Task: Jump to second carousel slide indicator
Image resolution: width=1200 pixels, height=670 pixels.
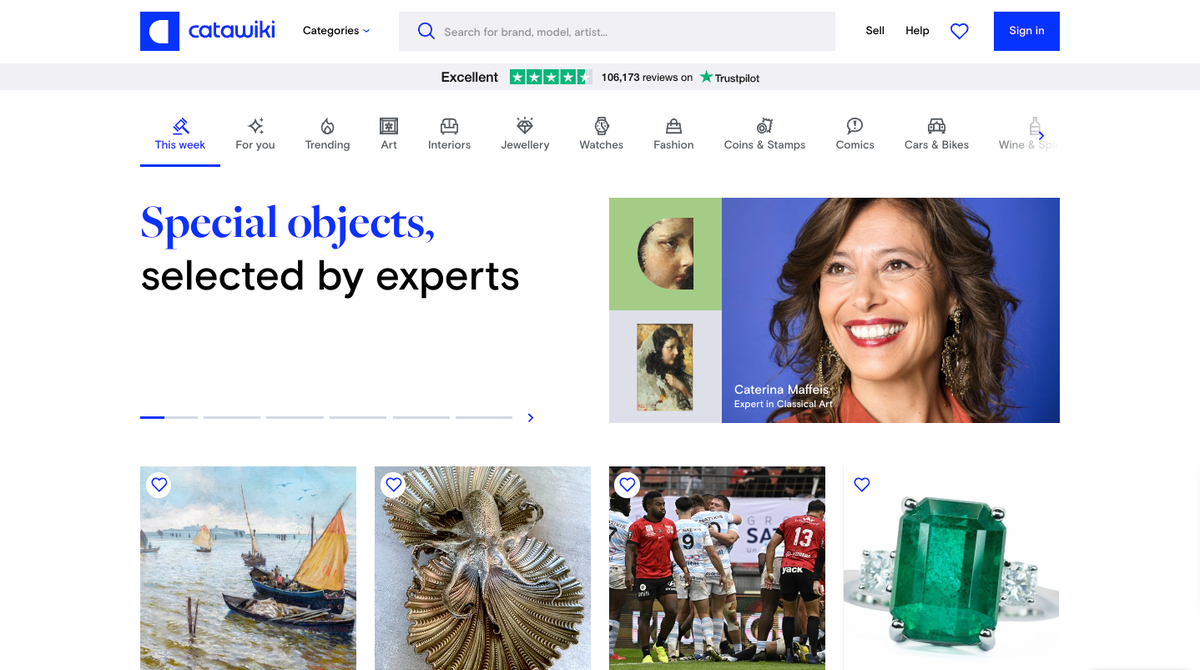Action: click(x=232, y=417)
